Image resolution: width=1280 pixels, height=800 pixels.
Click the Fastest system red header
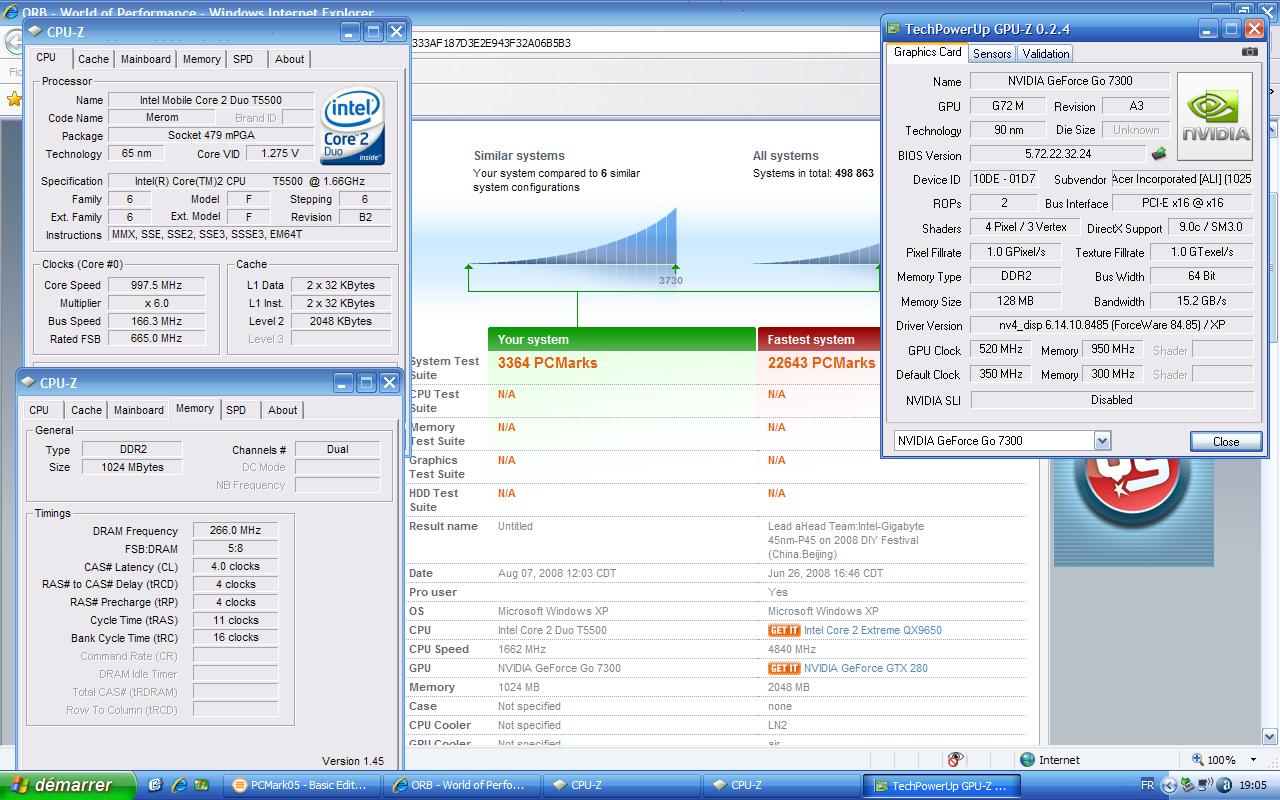(x=819, y=340)
